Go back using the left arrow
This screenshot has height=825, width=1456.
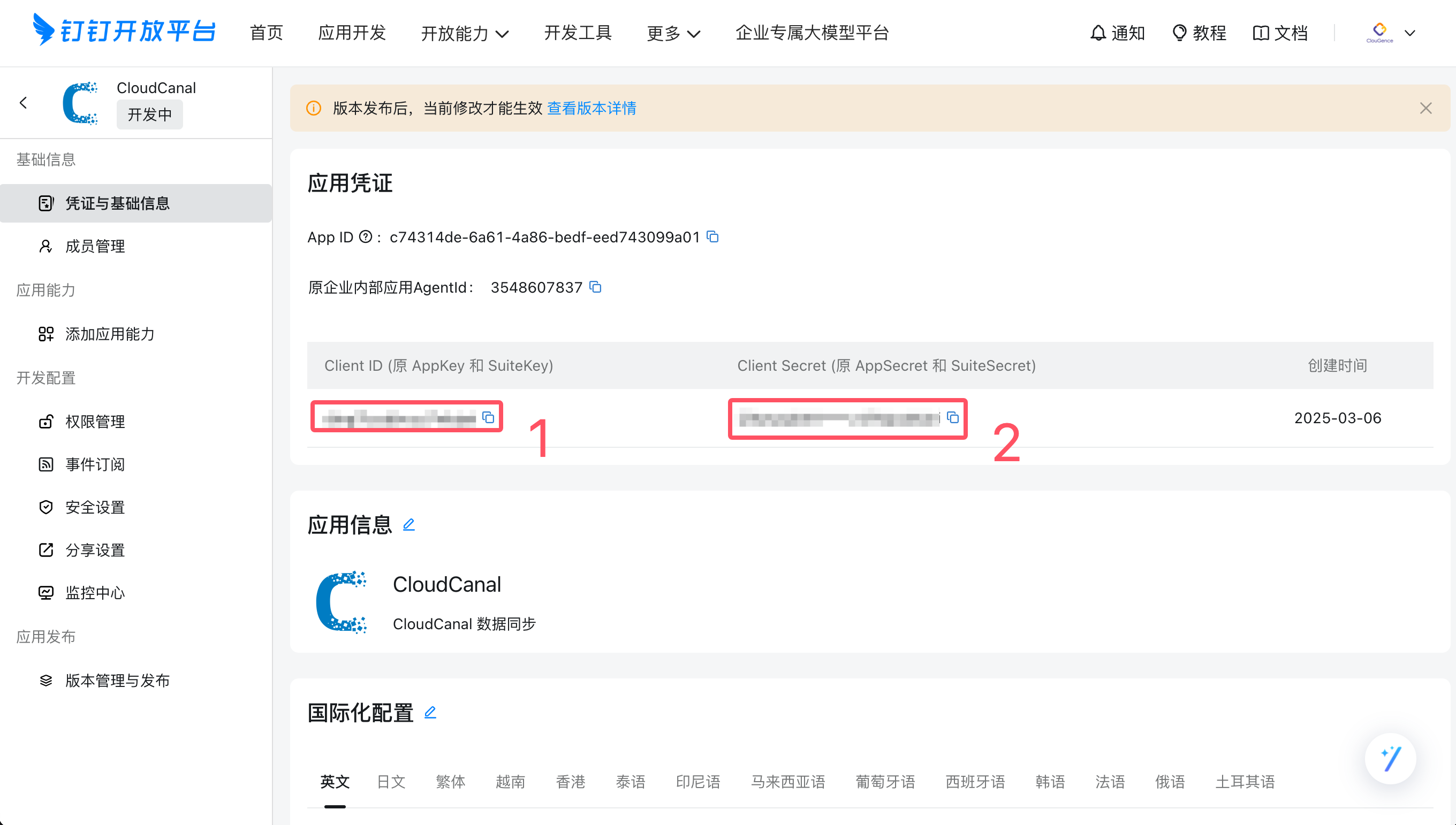tap(23, 103)
